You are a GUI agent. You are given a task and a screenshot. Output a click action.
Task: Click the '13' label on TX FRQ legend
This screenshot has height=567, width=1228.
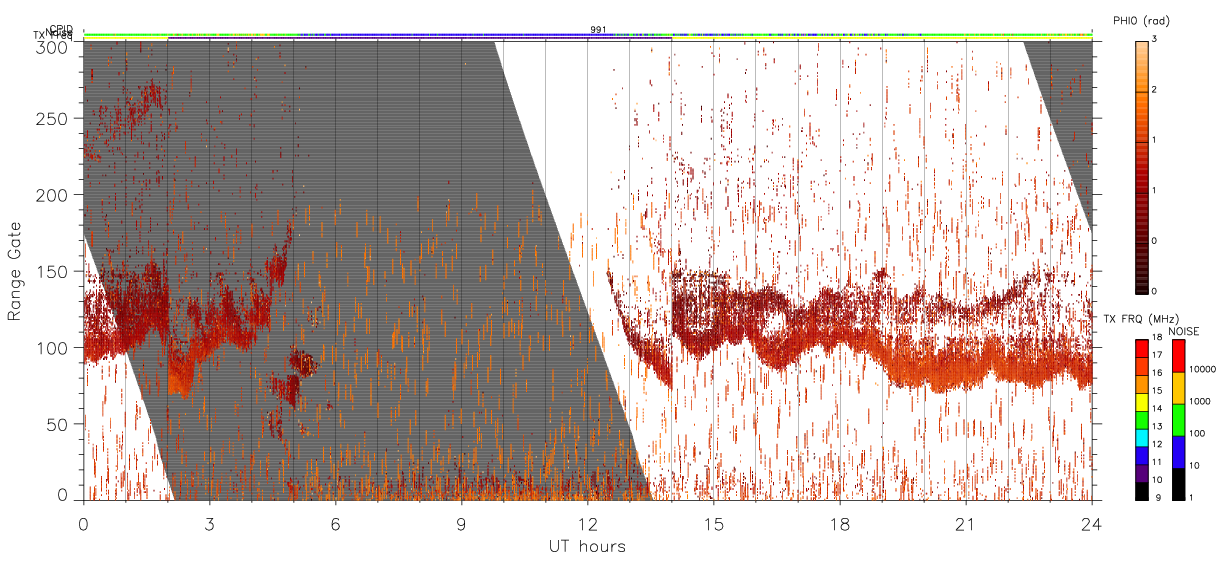pyautogui.click(x=1157, y=426)
